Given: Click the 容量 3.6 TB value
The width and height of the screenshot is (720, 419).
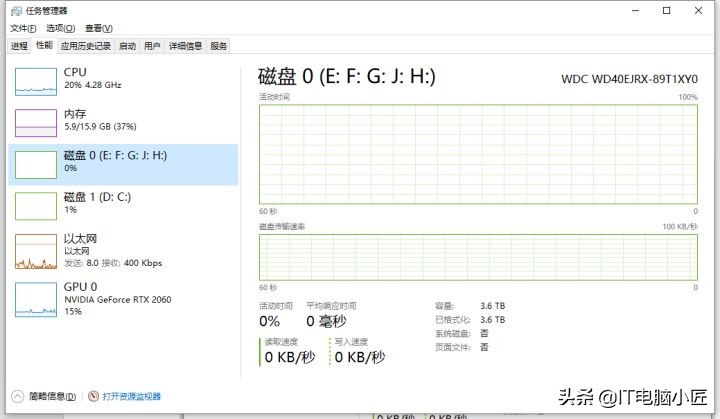Looking at the screenshot, I should click(493, 306).
